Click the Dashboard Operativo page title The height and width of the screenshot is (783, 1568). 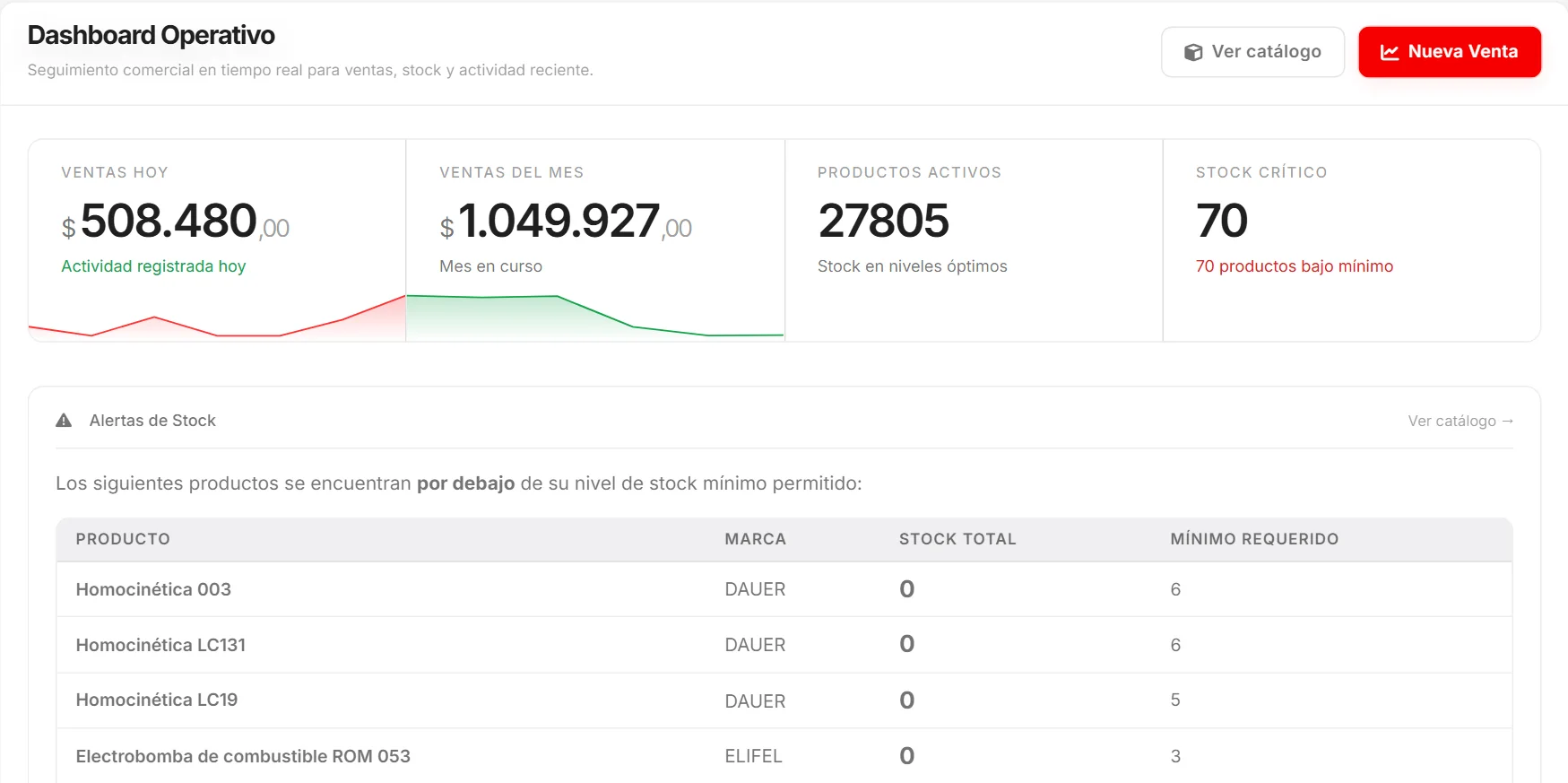click(152, 35)
